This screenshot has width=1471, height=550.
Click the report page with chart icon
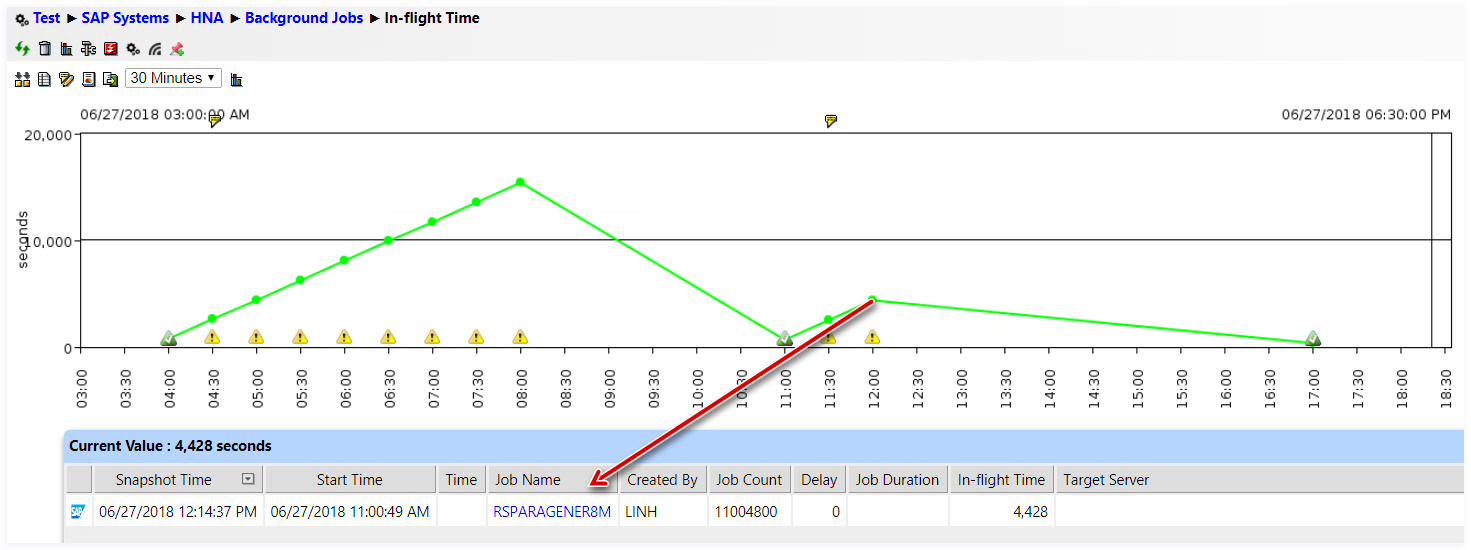point(88,79)
